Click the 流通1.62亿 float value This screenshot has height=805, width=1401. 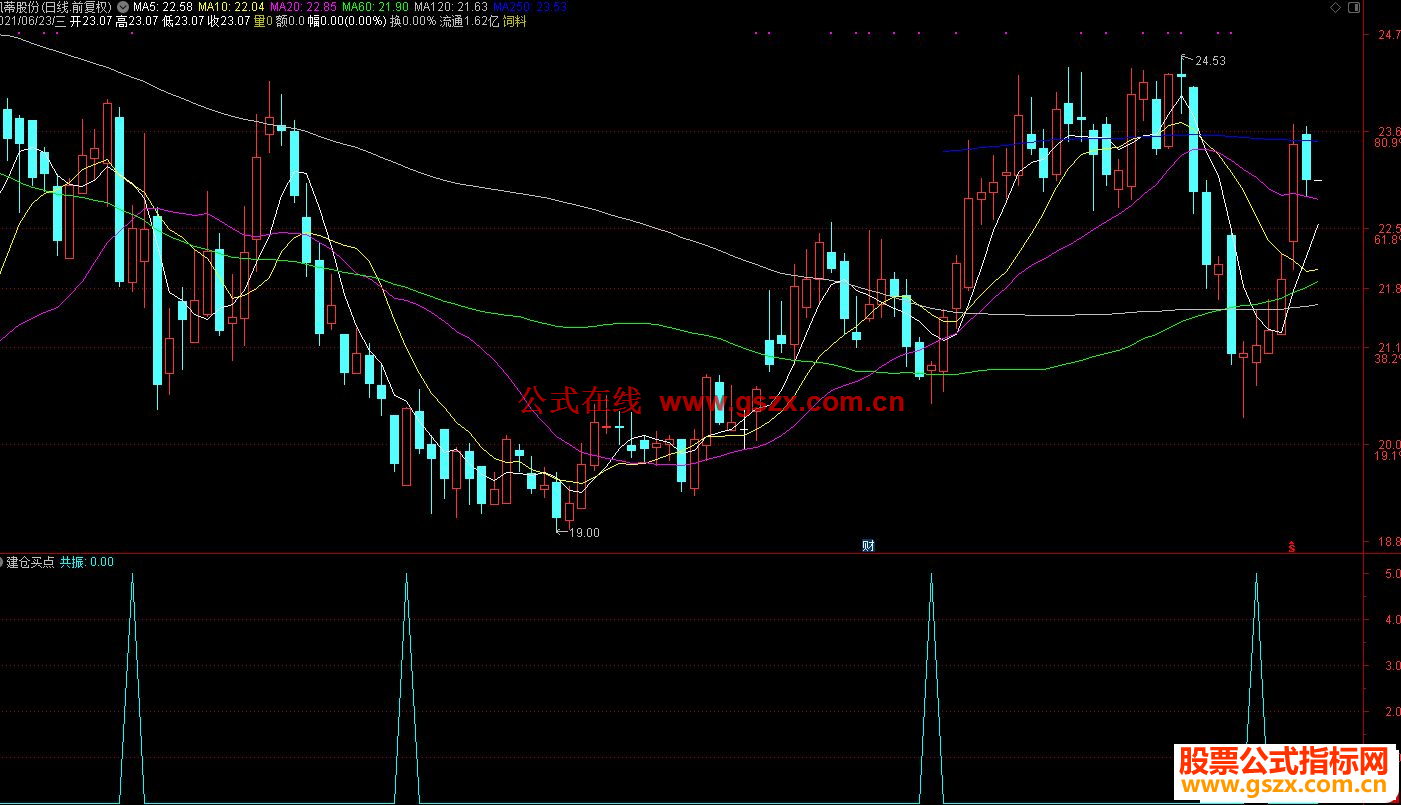(469, 21)
